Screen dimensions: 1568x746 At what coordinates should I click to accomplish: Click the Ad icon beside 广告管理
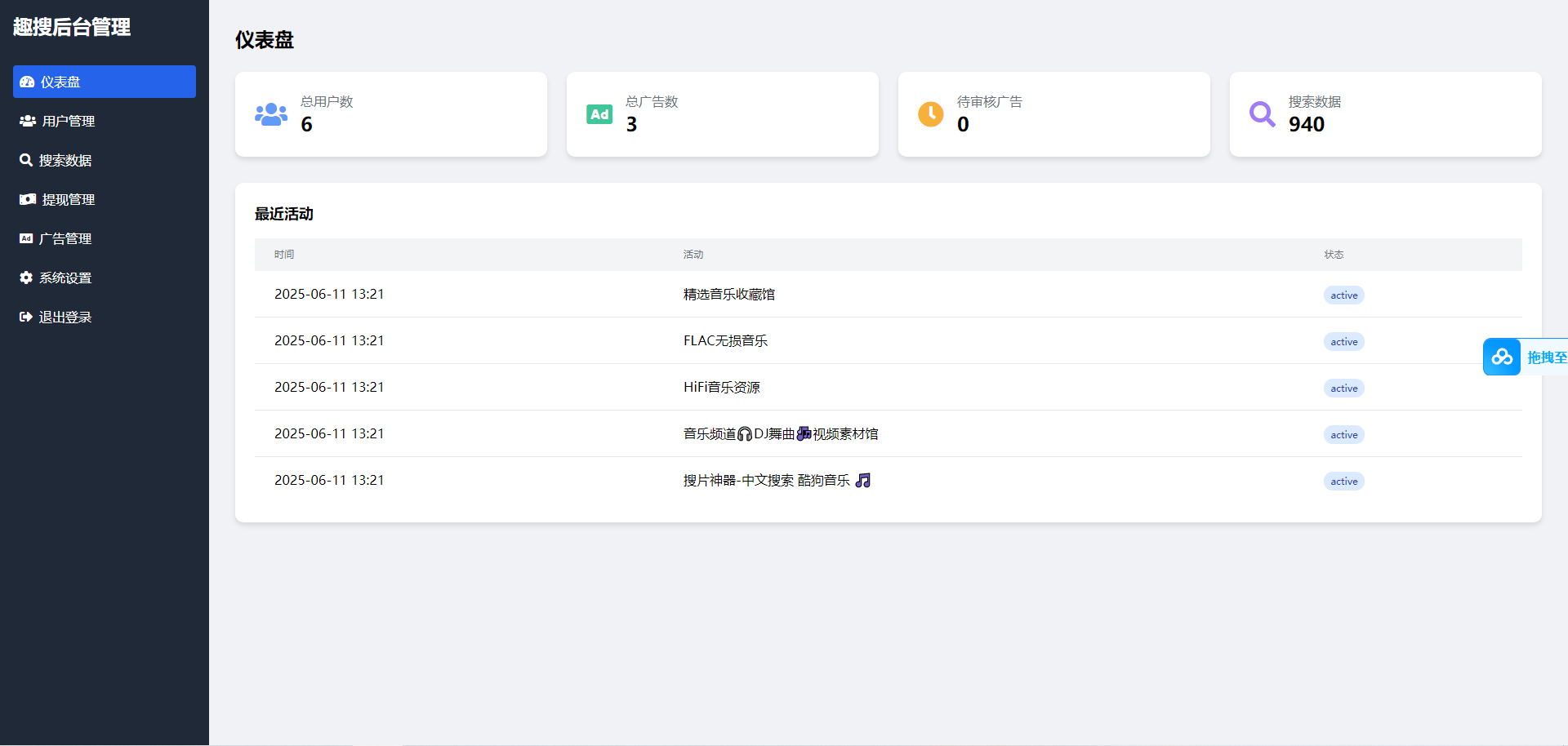click(26, 238)
